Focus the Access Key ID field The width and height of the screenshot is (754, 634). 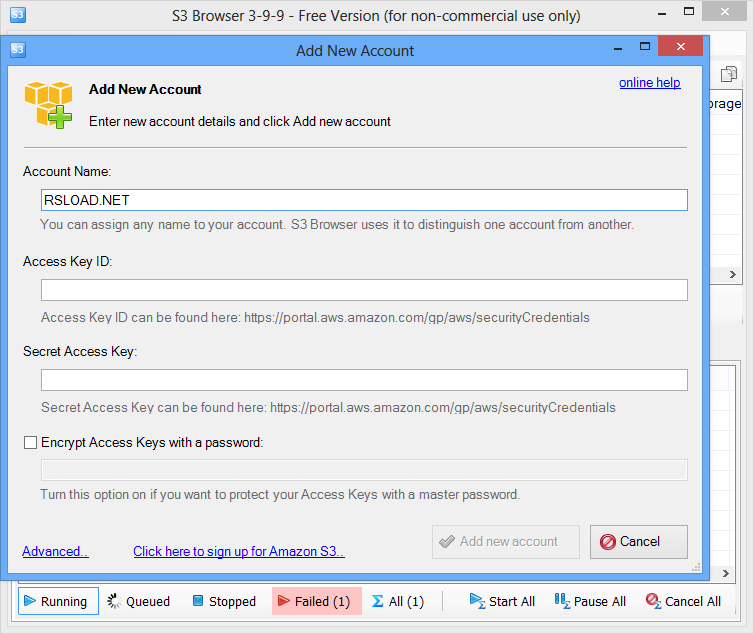(x=364, y=290)
